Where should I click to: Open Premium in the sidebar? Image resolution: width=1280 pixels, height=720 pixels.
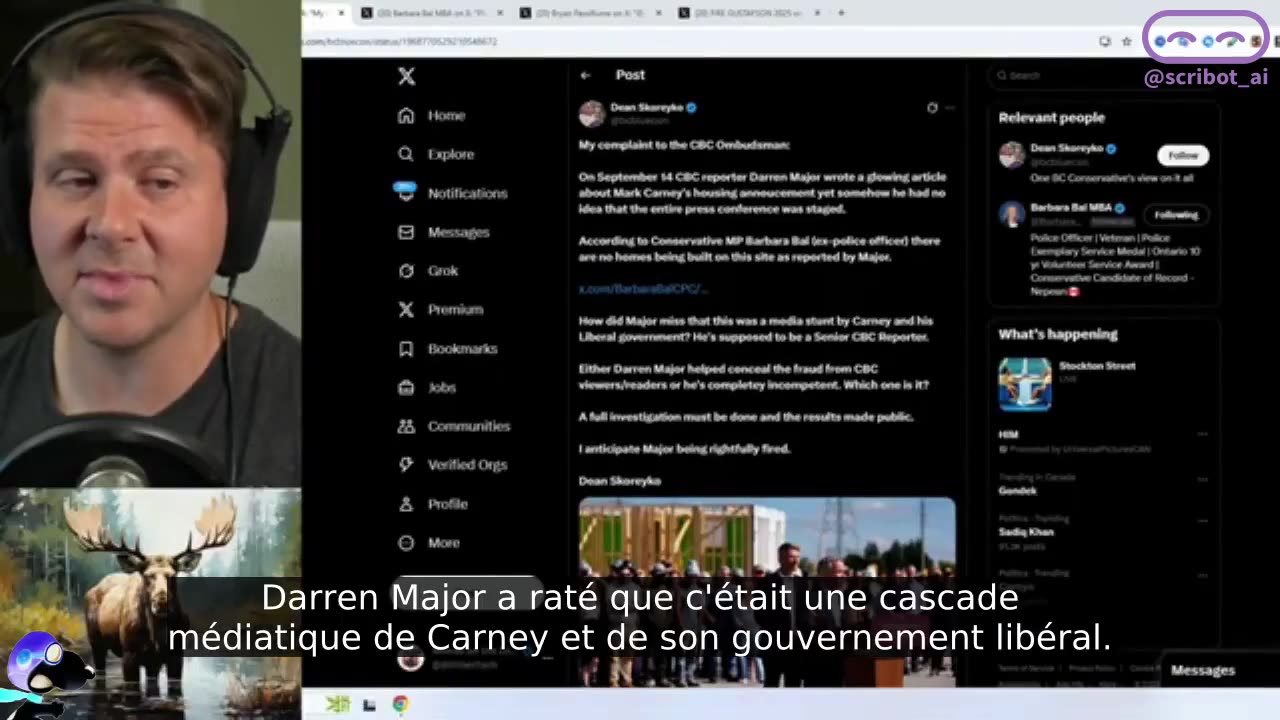(441, 310)
